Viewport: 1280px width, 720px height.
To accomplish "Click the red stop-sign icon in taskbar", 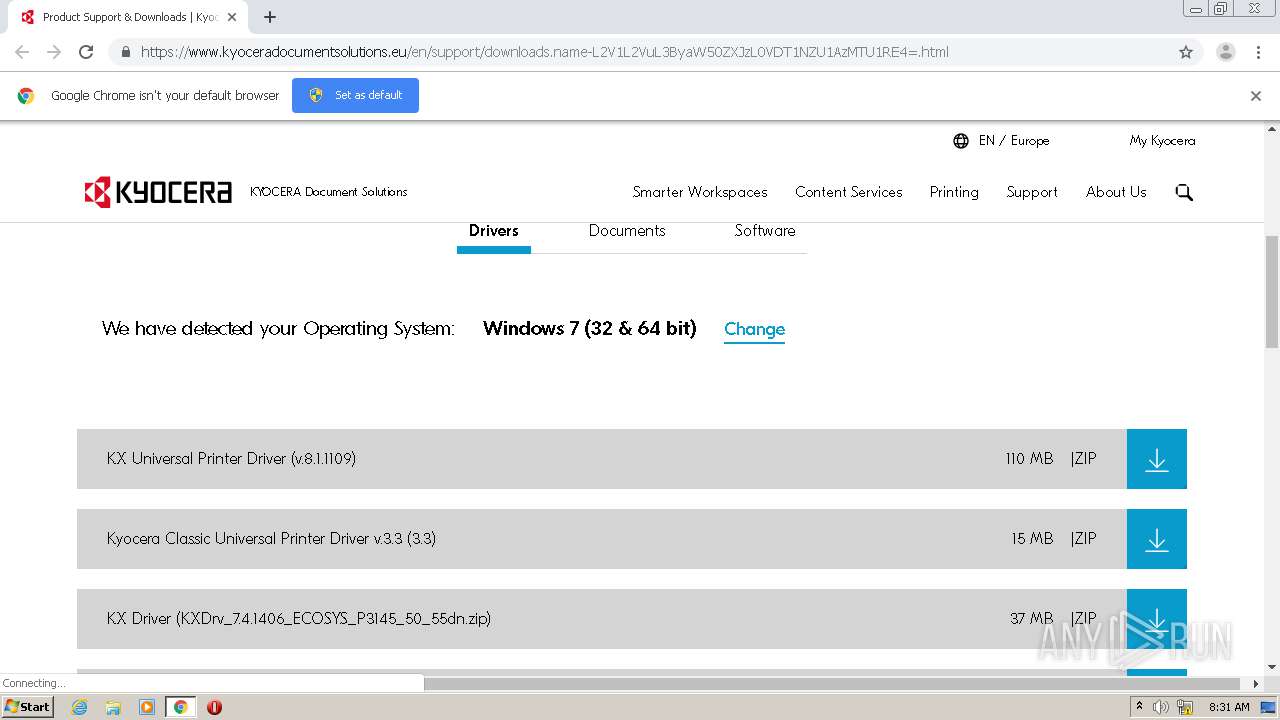I will tap(214, 707).
